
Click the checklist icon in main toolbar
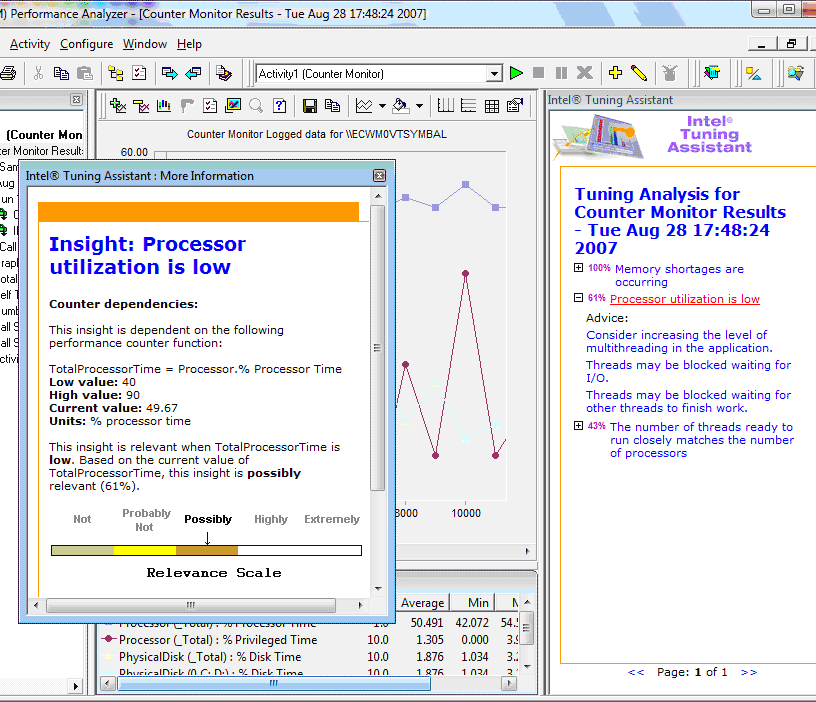coord(139,73)
